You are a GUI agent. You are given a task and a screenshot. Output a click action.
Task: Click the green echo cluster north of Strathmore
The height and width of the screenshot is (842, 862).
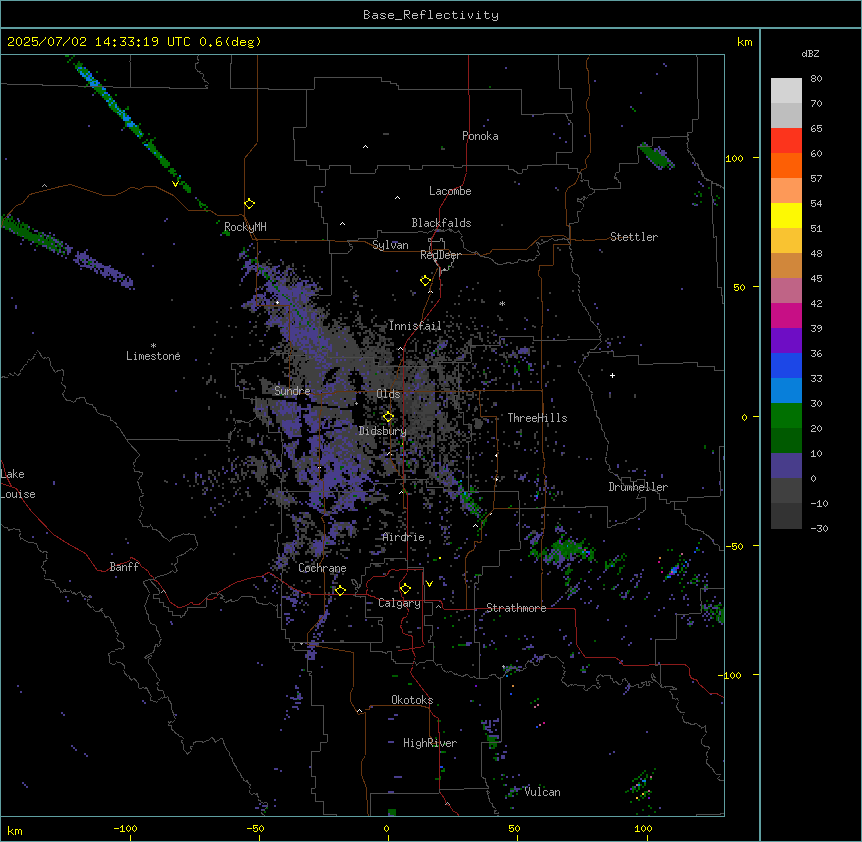coord(566,549)
